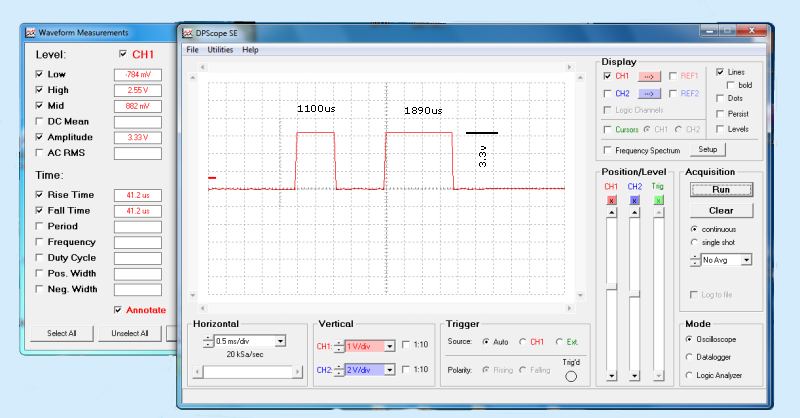Click the red CH1 position reset X button

point(611,201)
